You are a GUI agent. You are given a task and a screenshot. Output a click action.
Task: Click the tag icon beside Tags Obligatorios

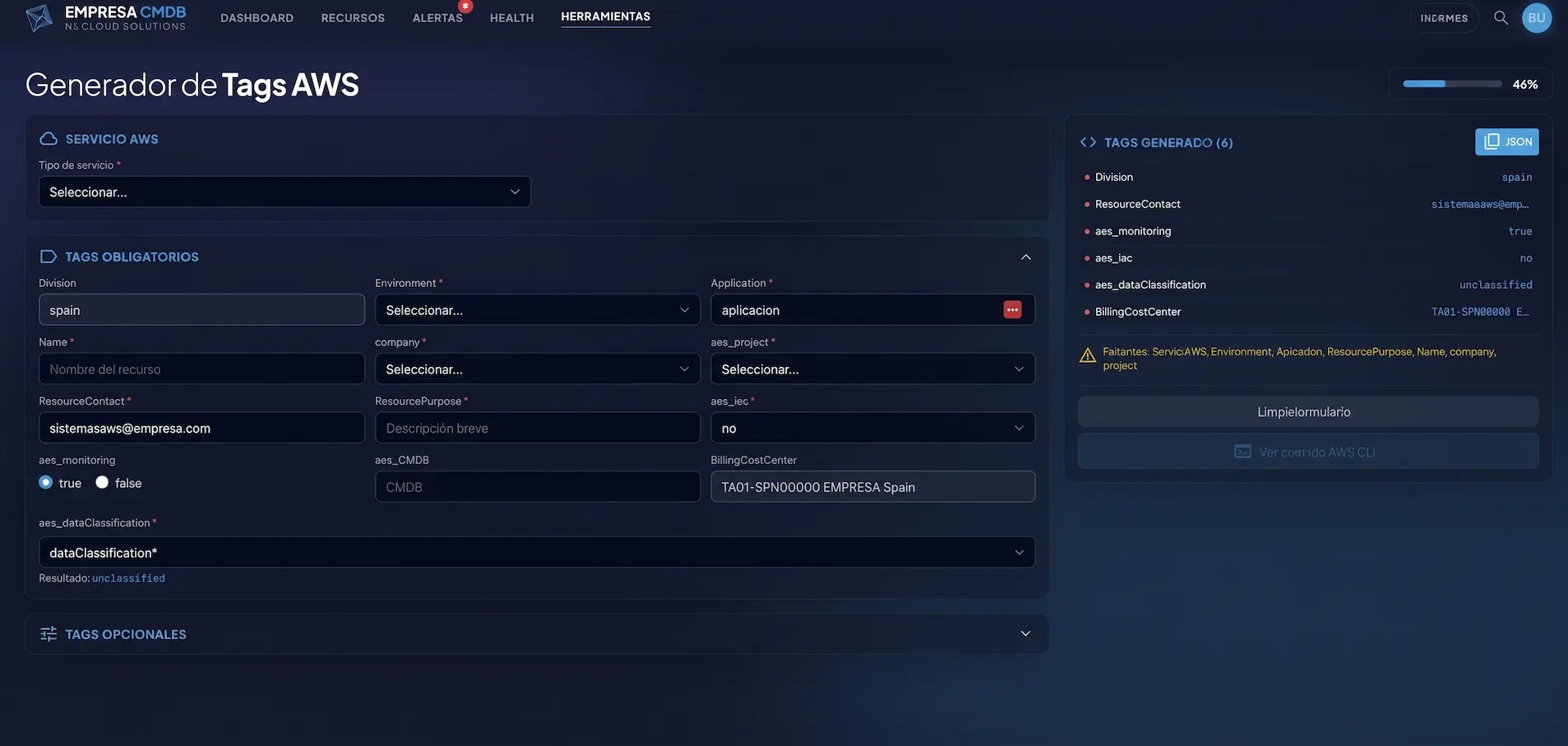[49, 257]
